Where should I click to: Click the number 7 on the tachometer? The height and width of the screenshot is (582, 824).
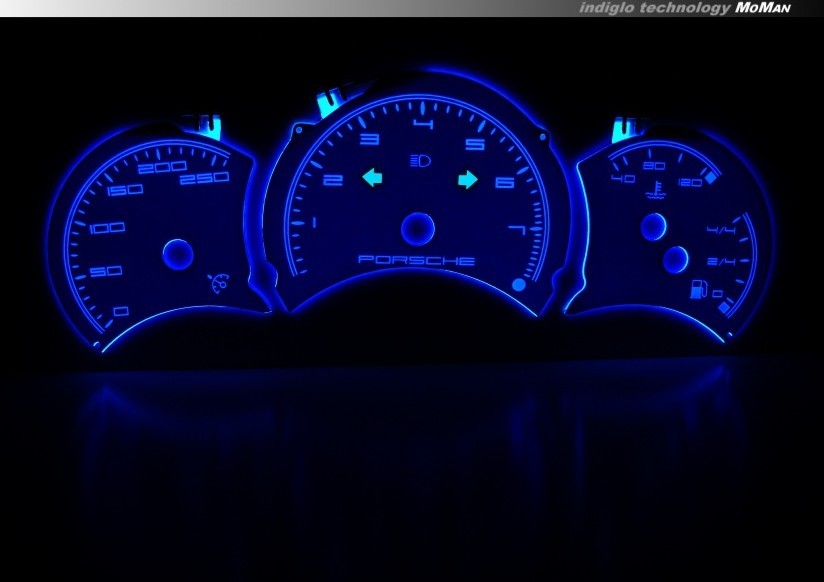(x=517, y=232)
